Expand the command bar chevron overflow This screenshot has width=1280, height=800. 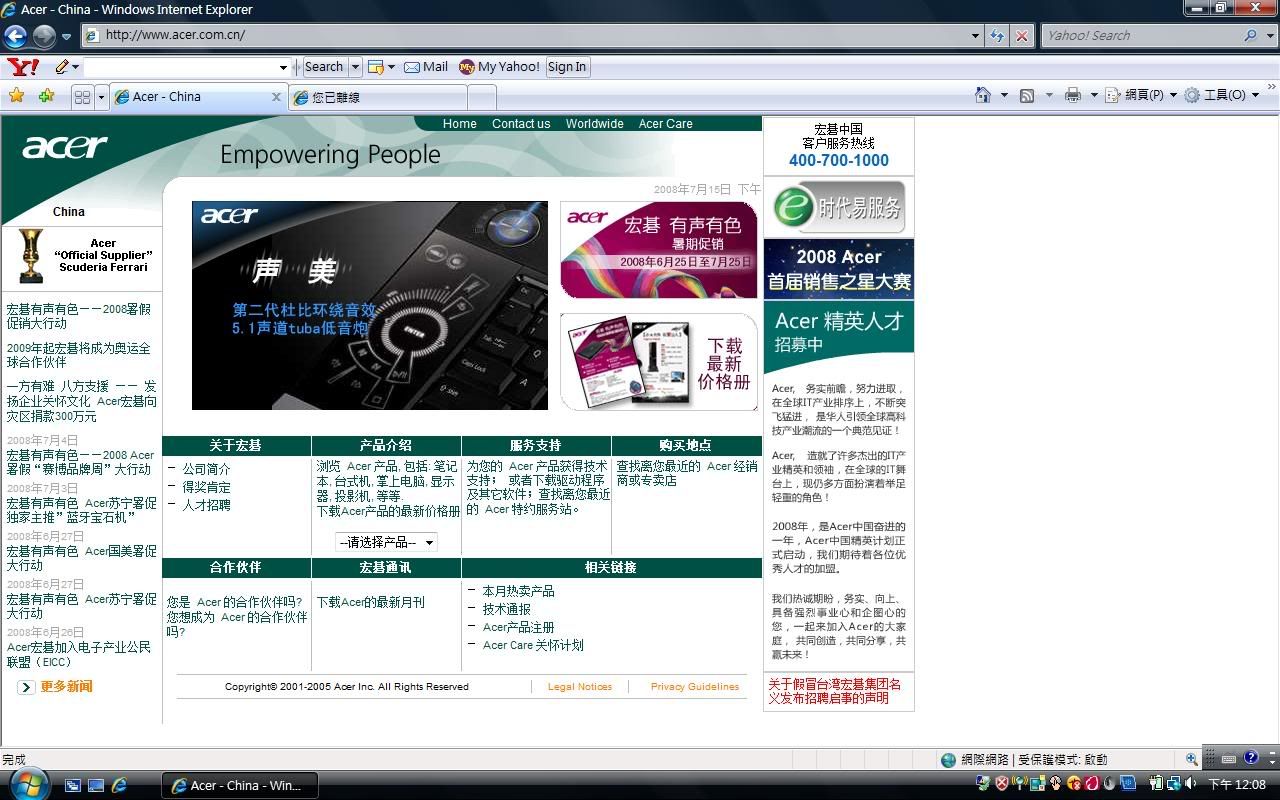[1271, 88]
